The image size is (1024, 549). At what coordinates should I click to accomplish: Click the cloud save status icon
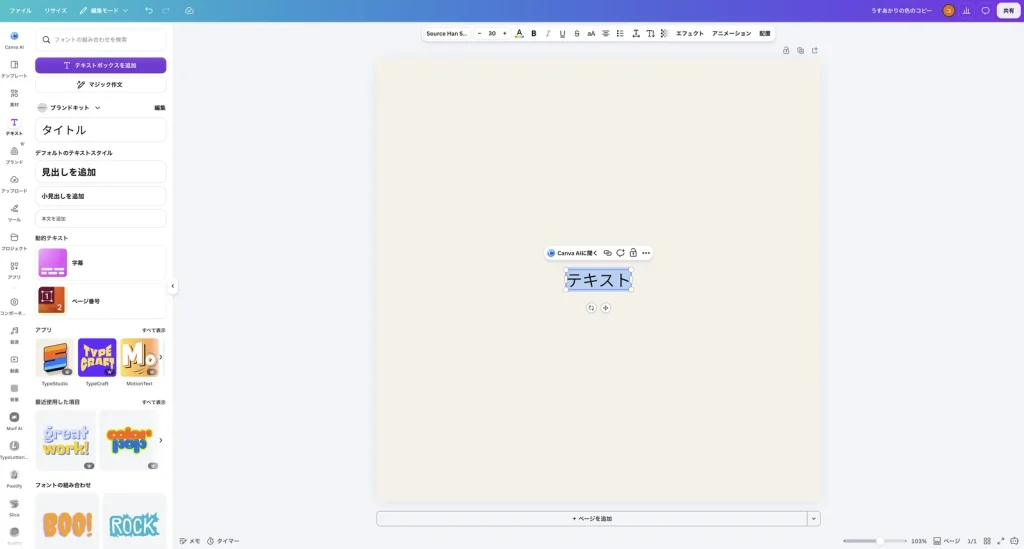(x=189, y=10)
